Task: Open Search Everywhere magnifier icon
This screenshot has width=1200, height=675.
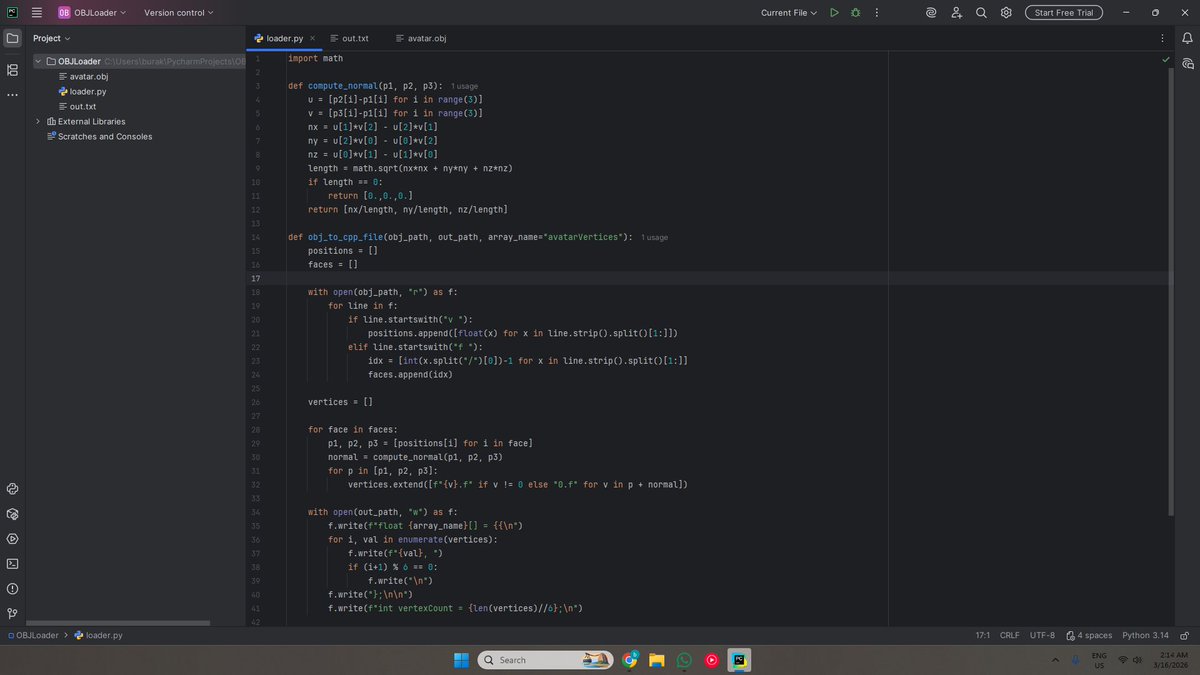Action: click(981, 12)
